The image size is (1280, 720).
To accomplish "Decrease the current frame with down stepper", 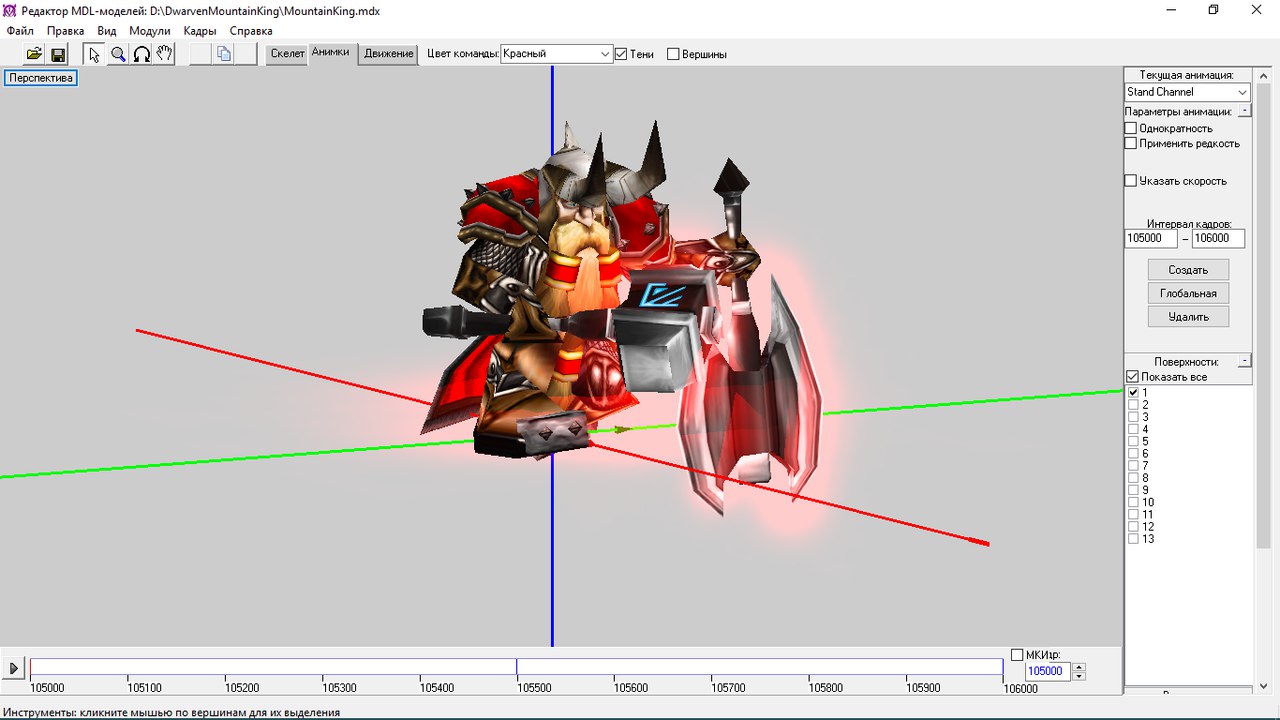I will click(x=1078, y=676).
